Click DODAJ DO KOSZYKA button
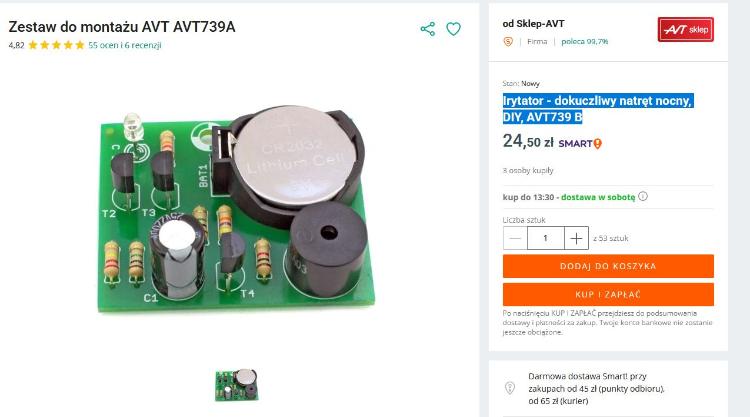 click(x=608, y=266)
